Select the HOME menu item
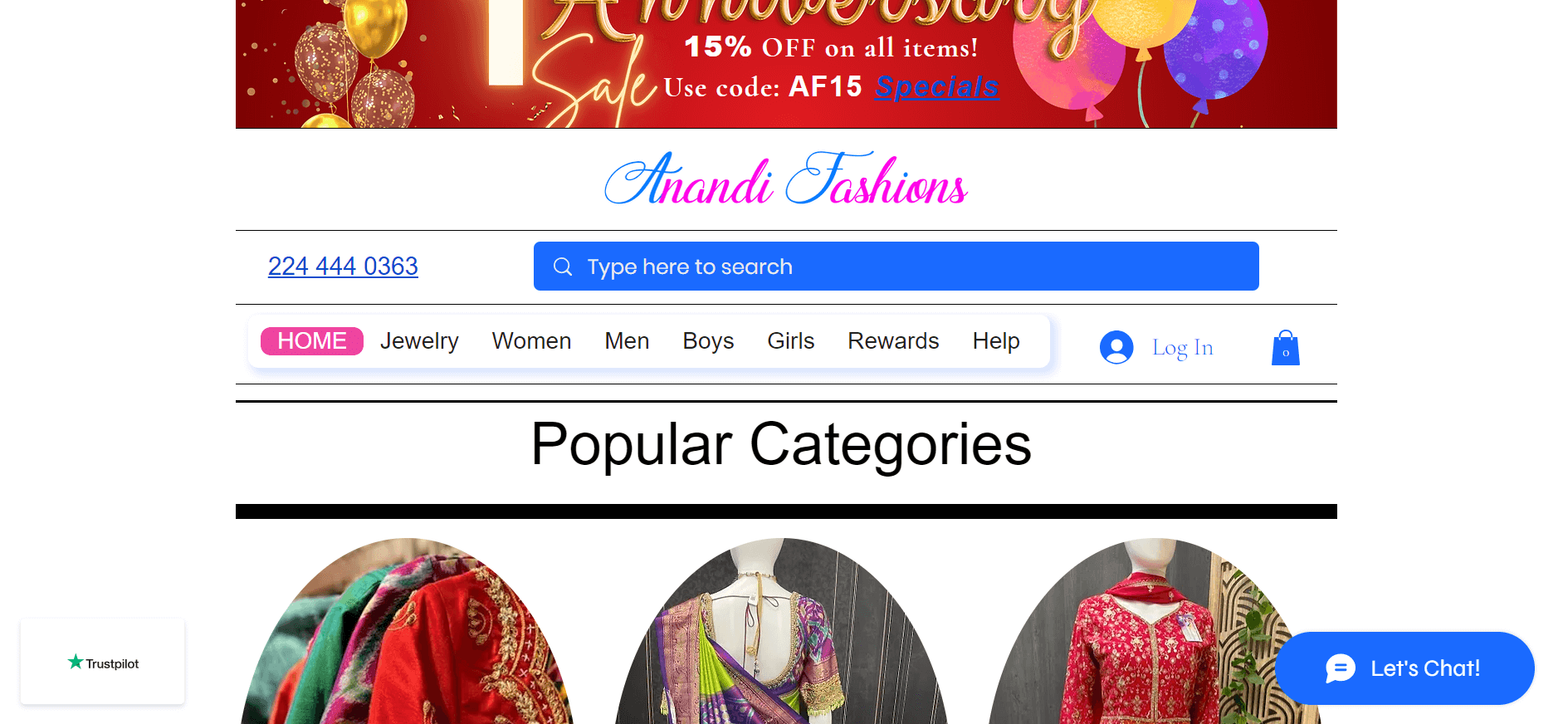The image size is (1568, 724). coord(312,341)
